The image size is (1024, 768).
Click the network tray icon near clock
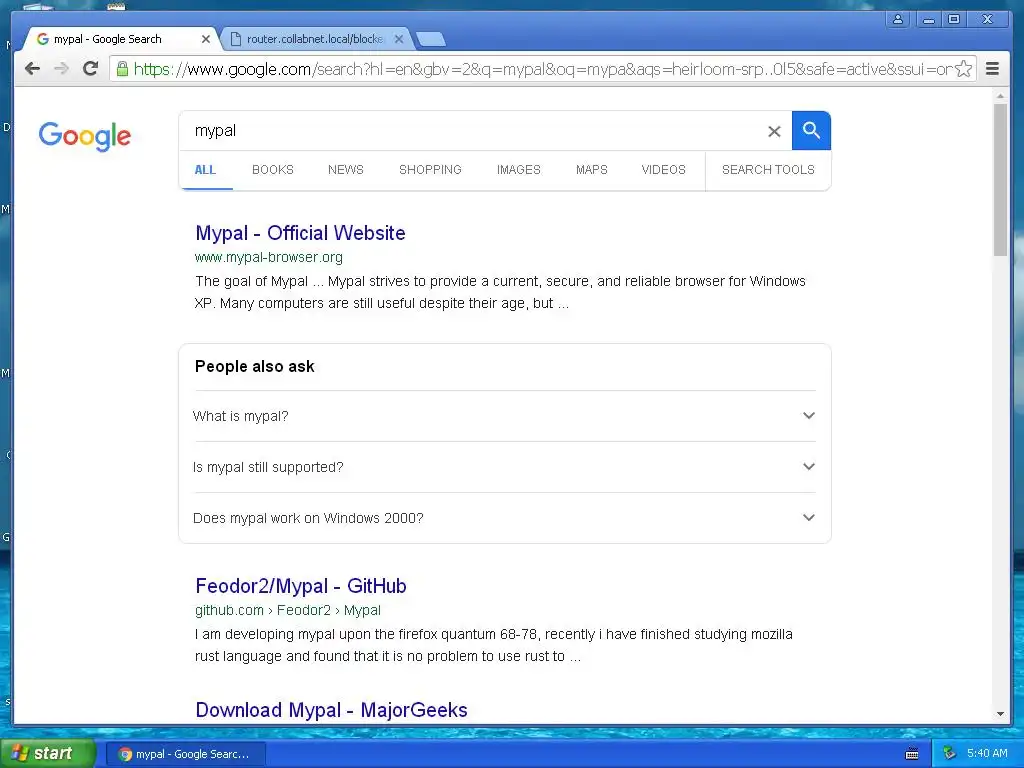click(x=950, y=753)
